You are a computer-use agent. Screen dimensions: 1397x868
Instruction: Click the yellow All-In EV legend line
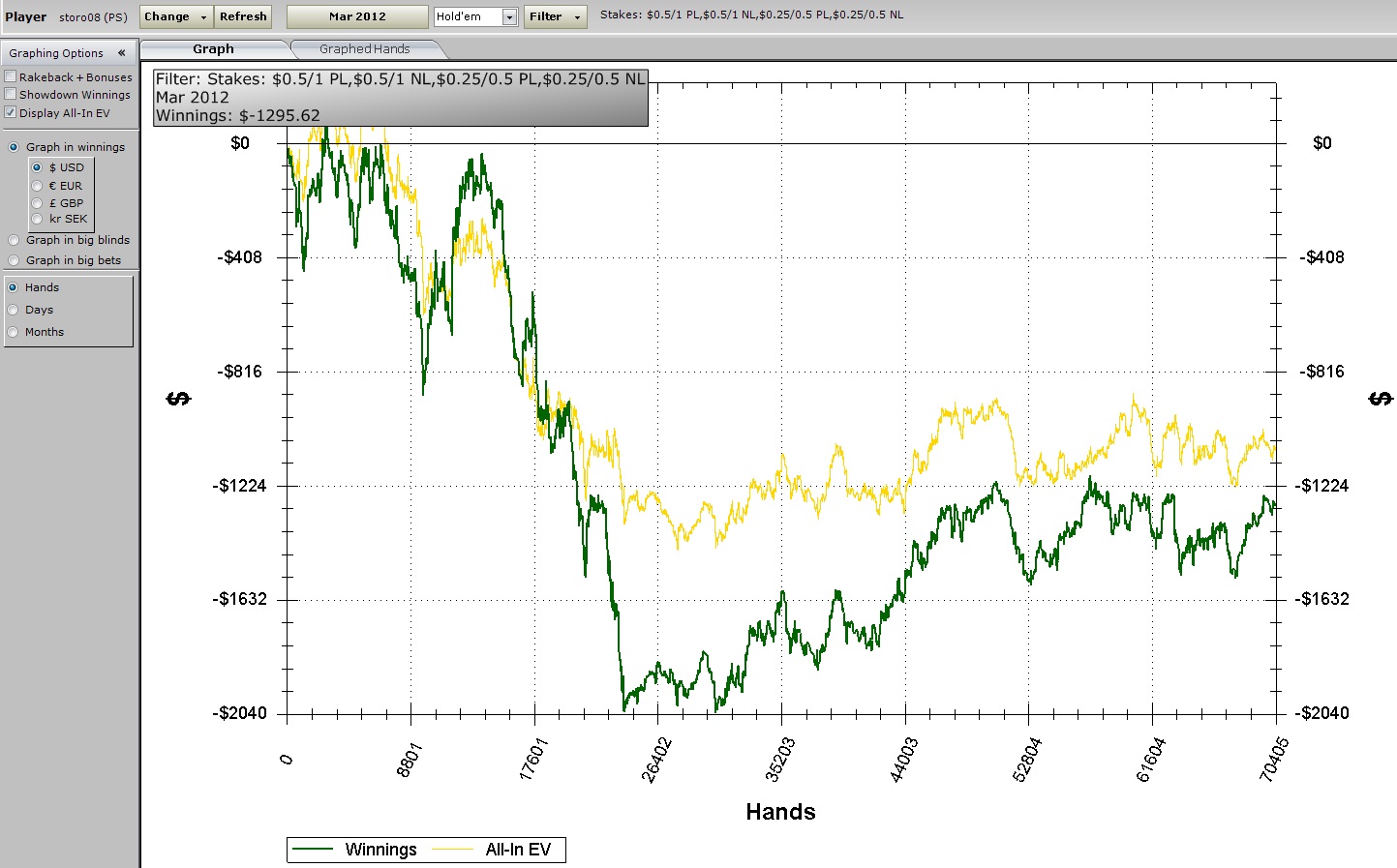[452, 850]
